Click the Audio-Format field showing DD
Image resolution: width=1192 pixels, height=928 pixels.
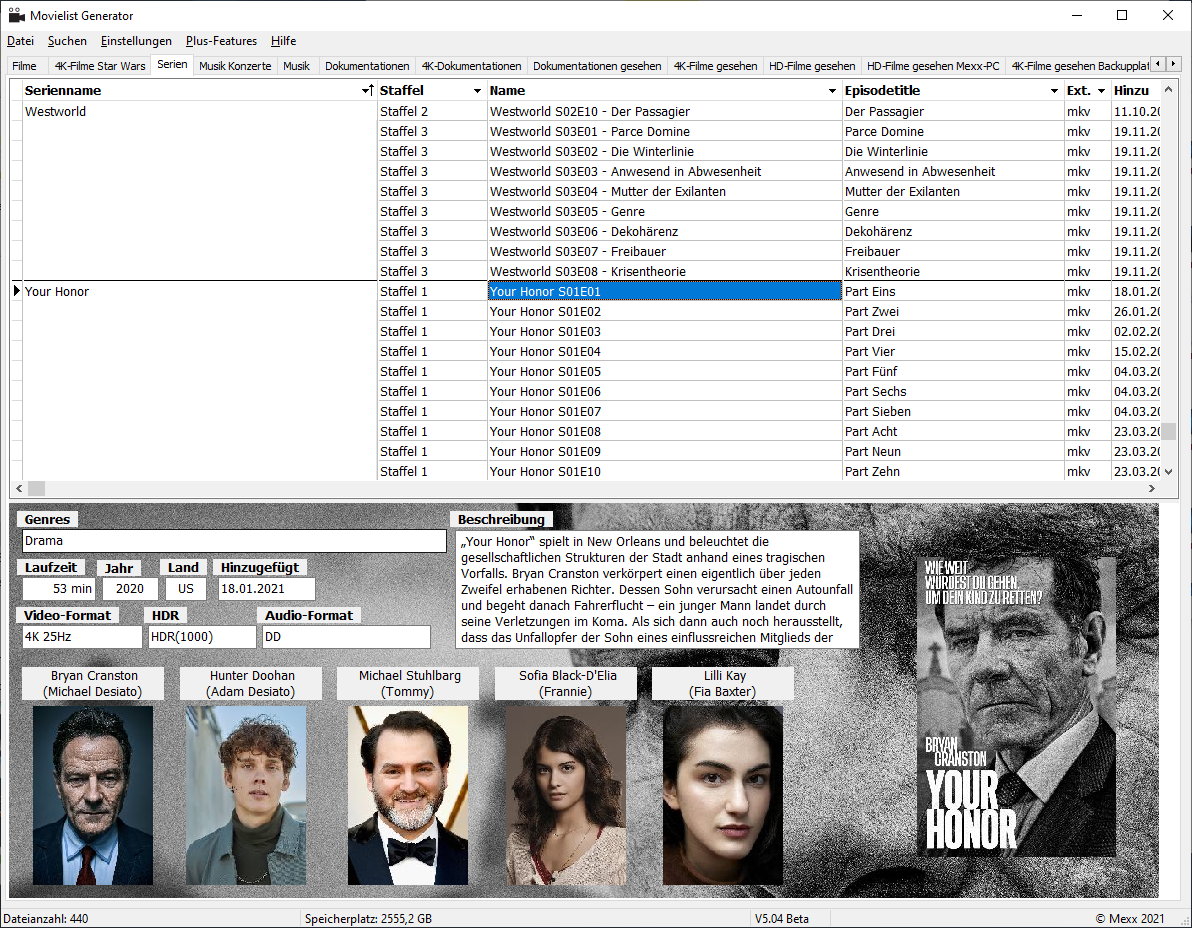346,637
